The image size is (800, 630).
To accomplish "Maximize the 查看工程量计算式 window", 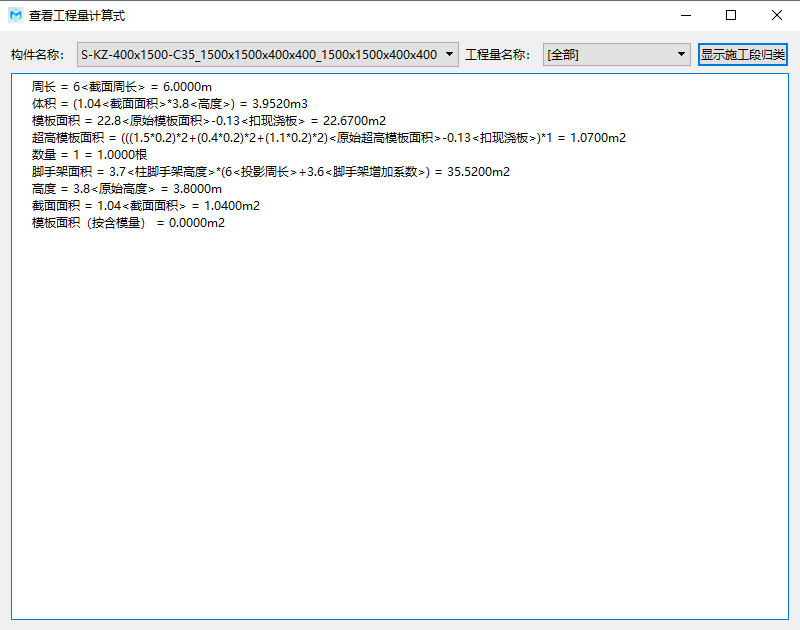I will pos(731,15).
